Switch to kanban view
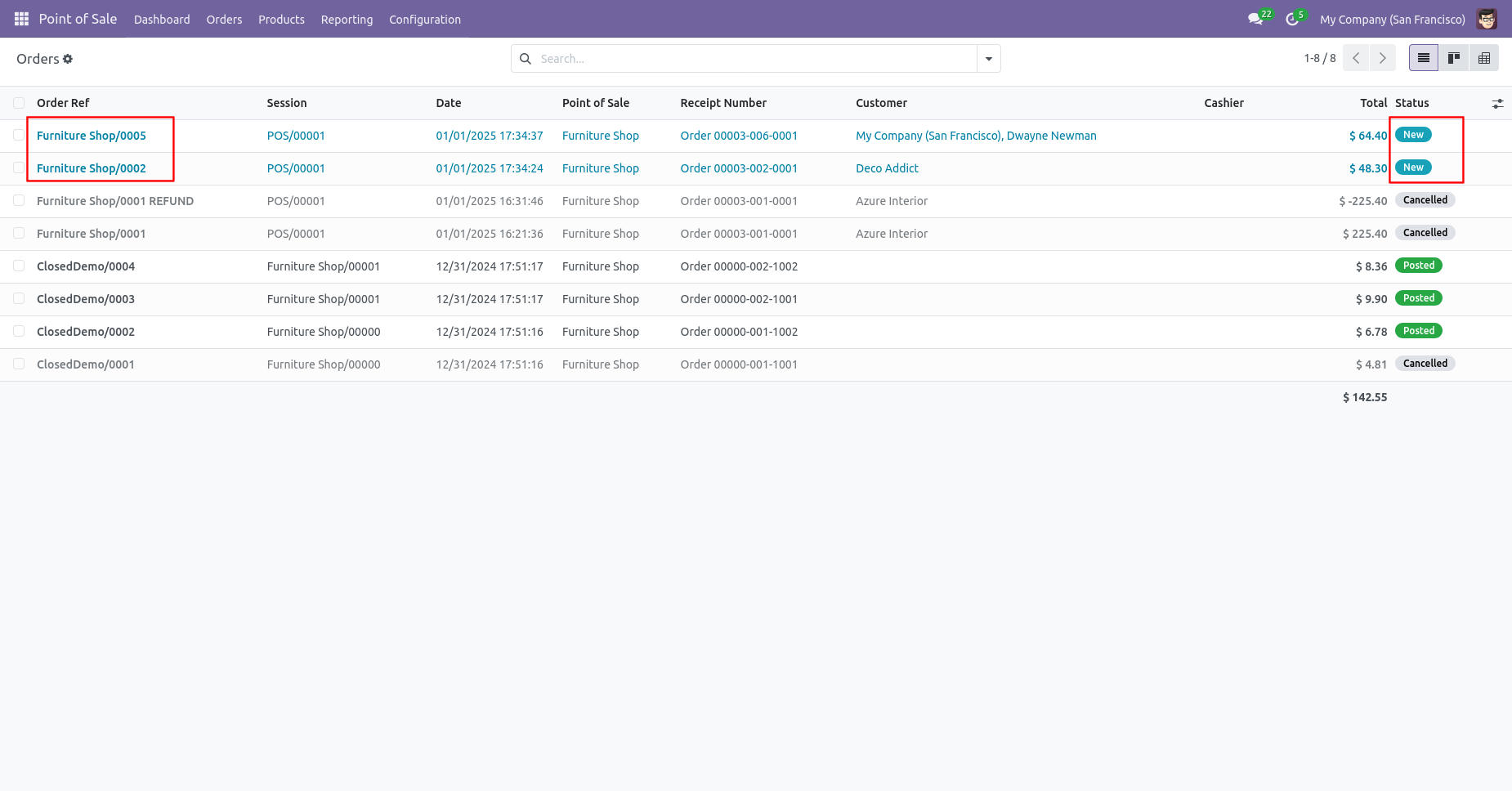The width and height of the screenshot is (1512, 791). pos(1454,58)
